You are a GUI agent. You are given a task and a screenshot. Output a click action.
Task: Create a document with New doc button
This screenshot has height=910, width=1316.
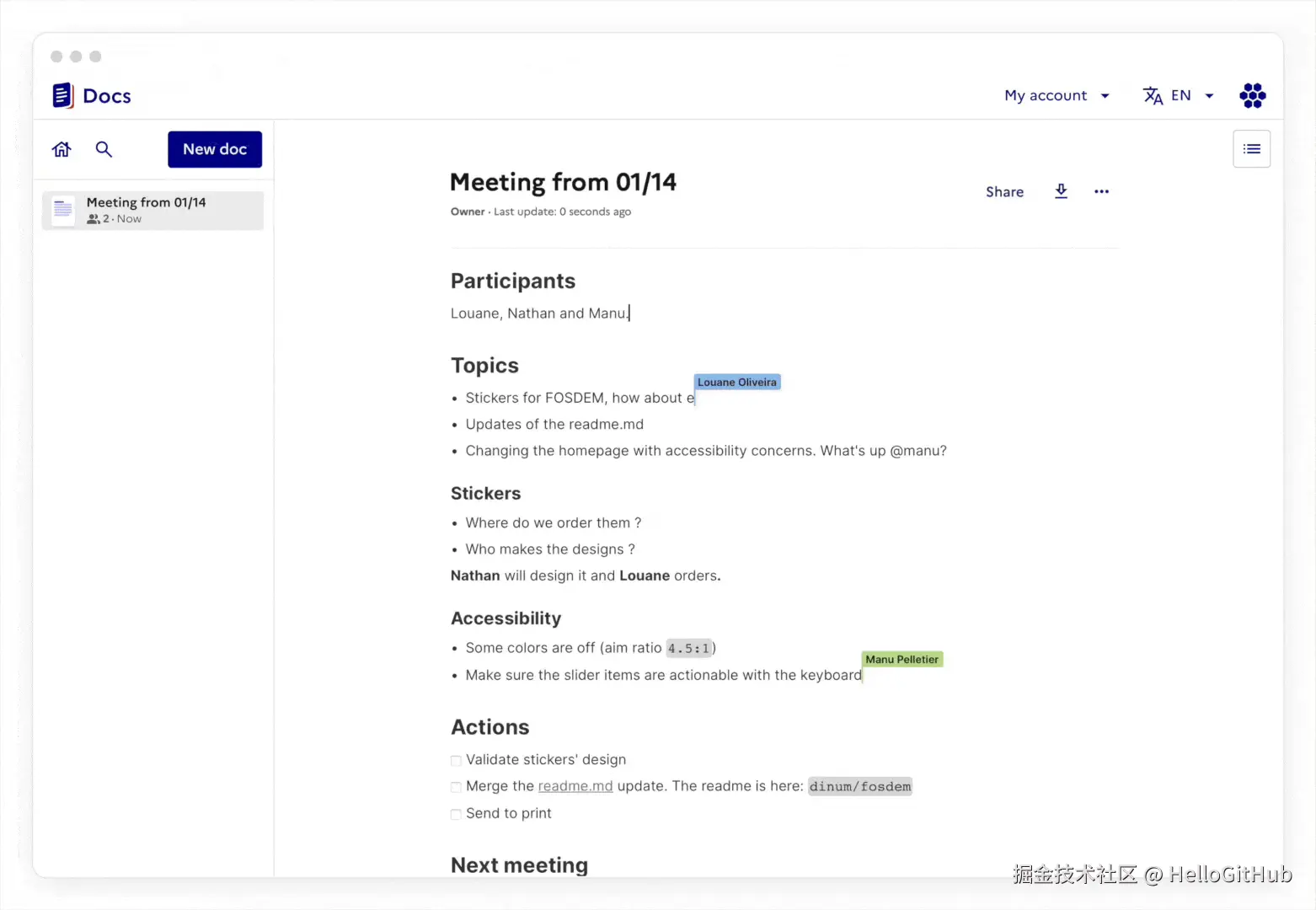(215, 149)
